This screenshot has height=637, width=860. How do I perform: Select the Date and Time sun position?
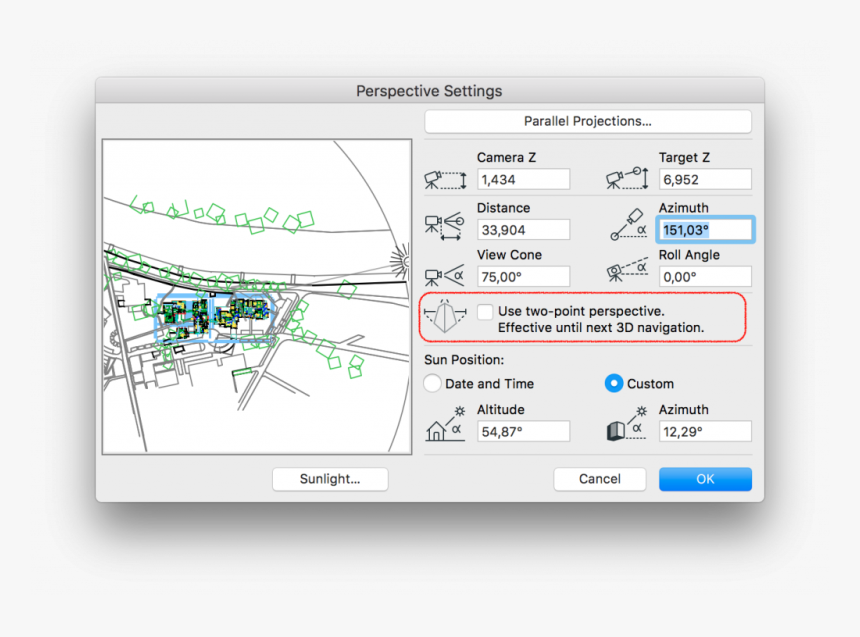coord(432,383)
